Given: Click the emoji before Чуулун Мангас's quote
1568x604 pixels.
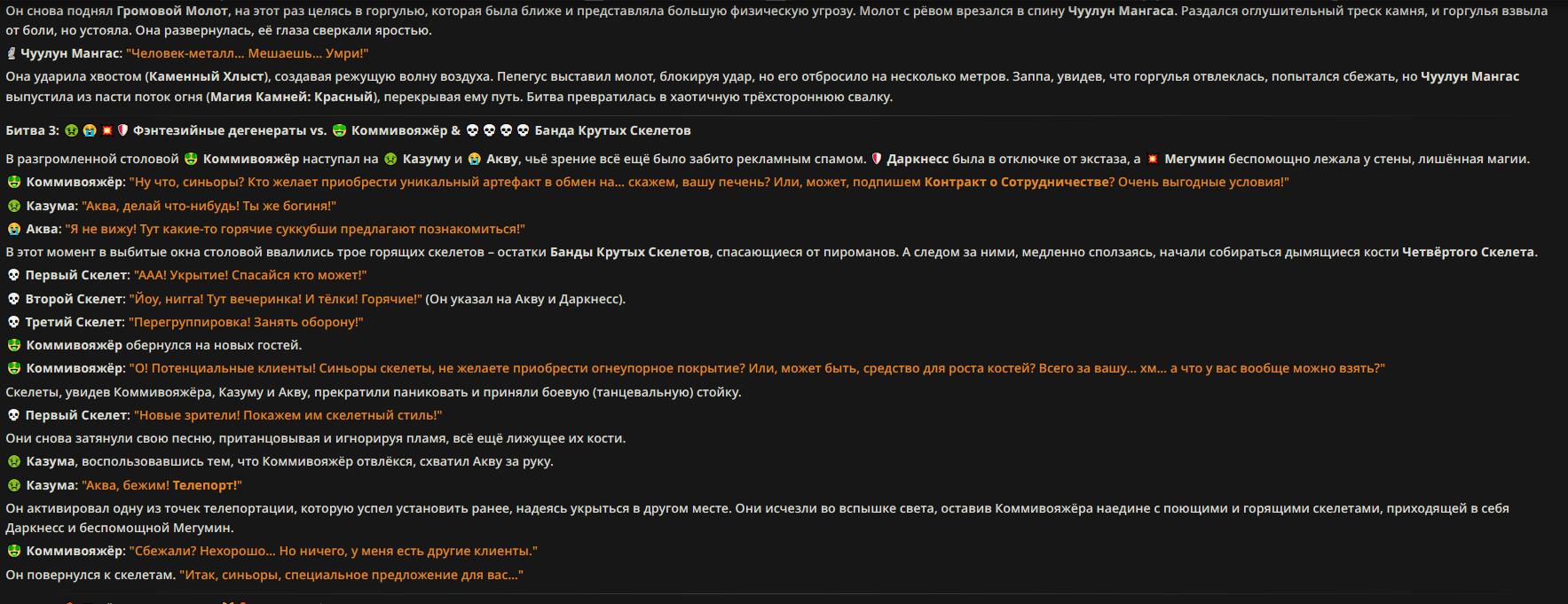Looking at the screenshot, I should 12,53.
